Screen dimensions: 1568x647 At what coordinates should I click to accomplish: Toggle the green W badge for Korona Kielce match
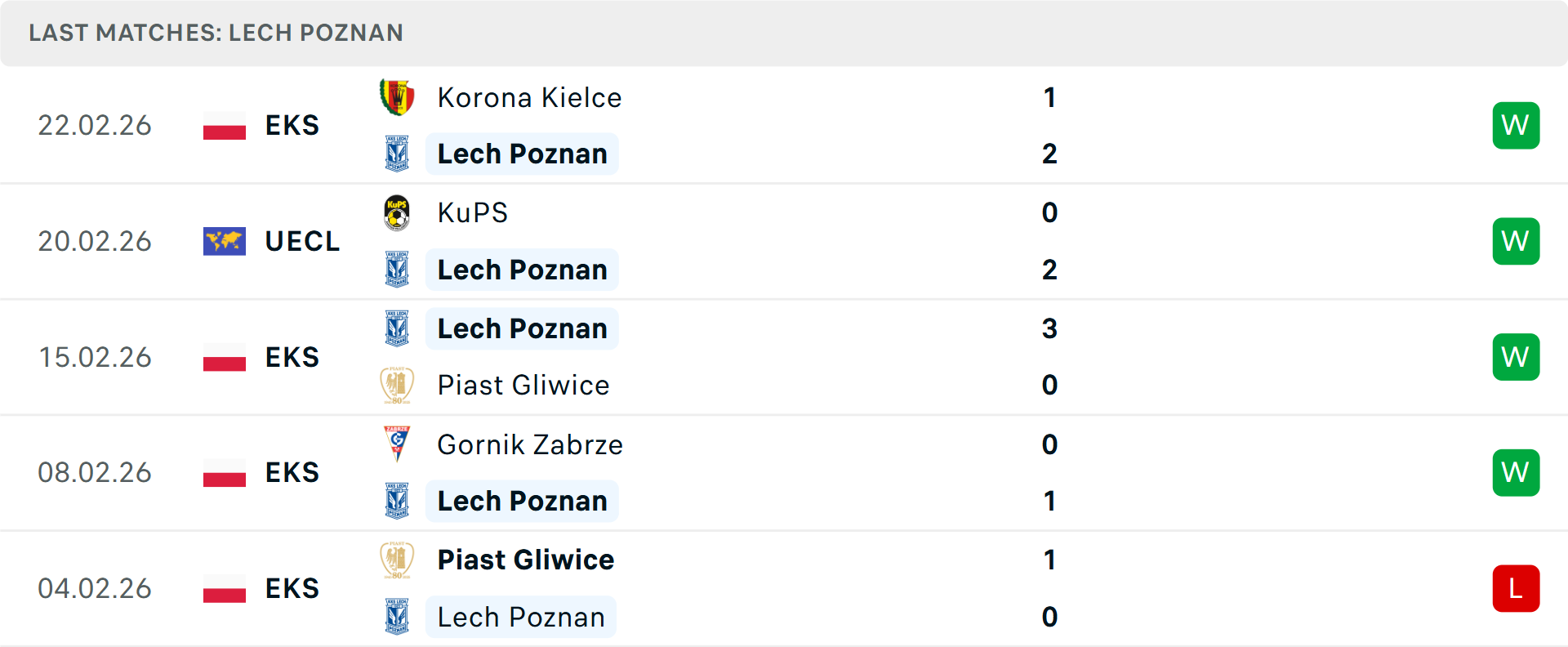(x=1516, y=126)
